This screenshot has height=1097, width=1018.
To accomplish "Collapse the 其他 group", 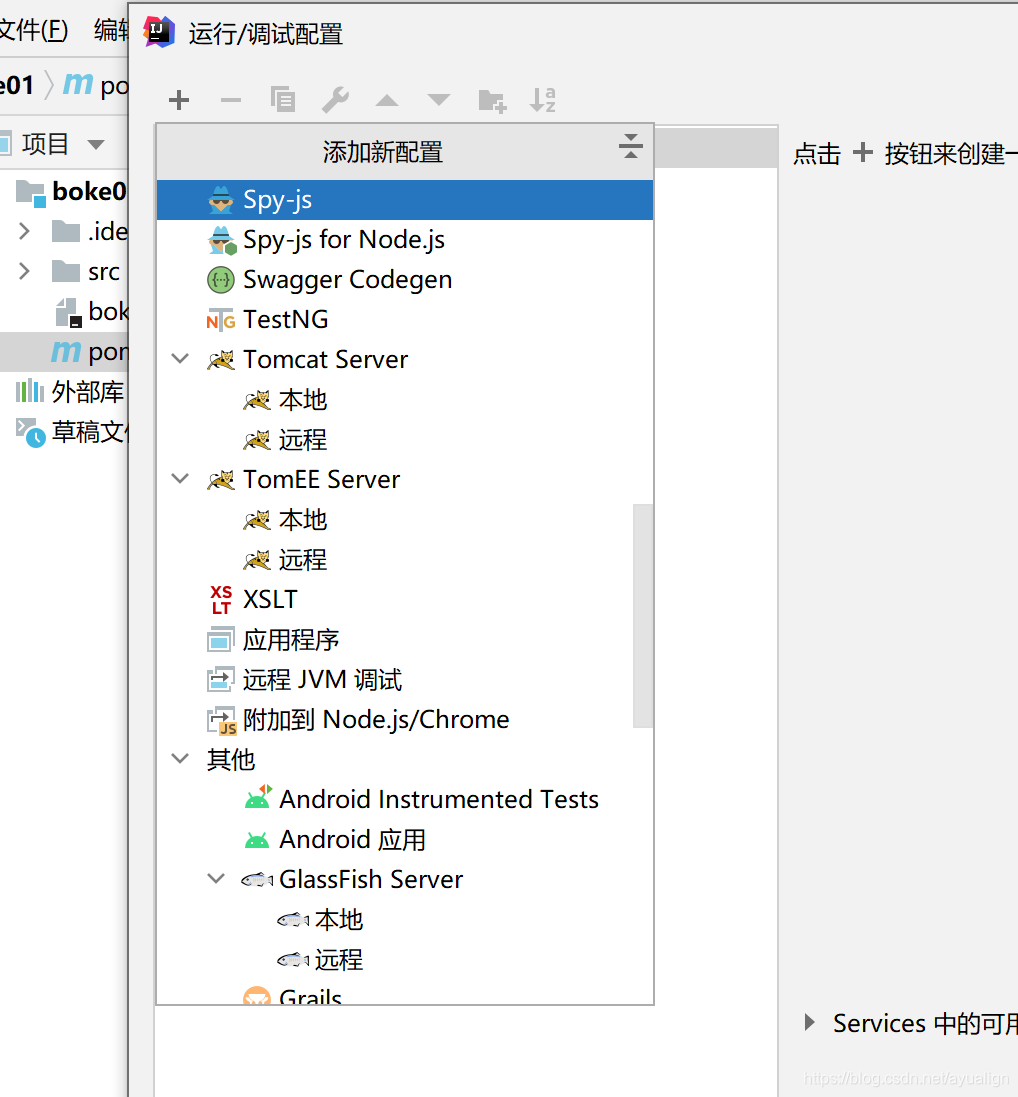I will 181,759.
